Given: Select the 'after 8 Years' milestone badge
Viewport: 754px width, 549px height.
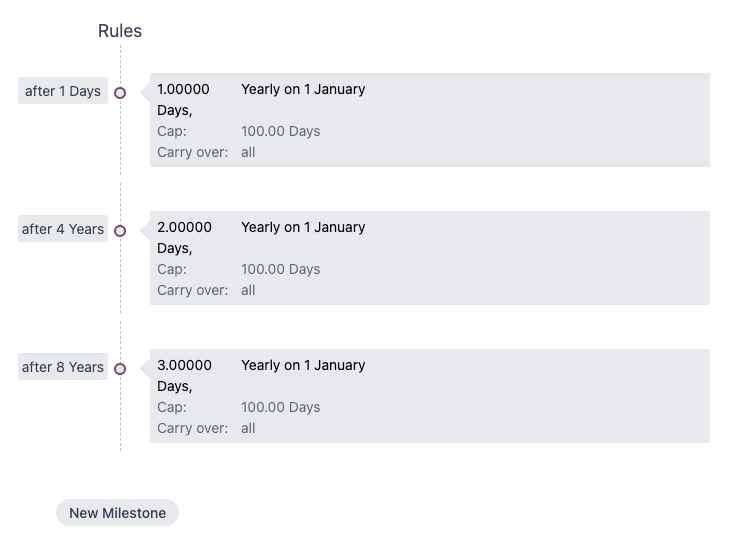Looking at the screenshot, I should (x=63, y=367).
